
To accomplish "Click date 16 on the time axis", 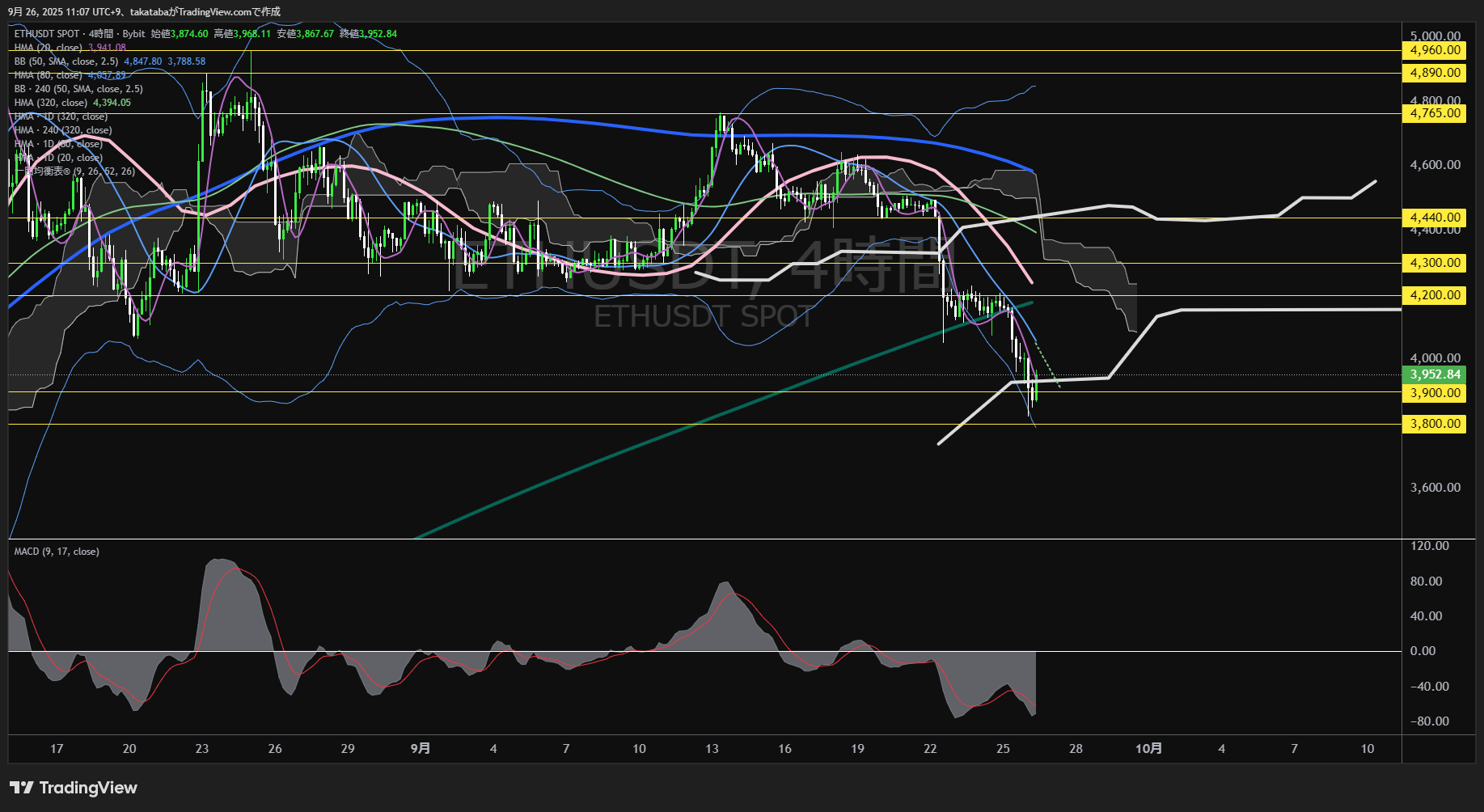I will pos(784,749).
